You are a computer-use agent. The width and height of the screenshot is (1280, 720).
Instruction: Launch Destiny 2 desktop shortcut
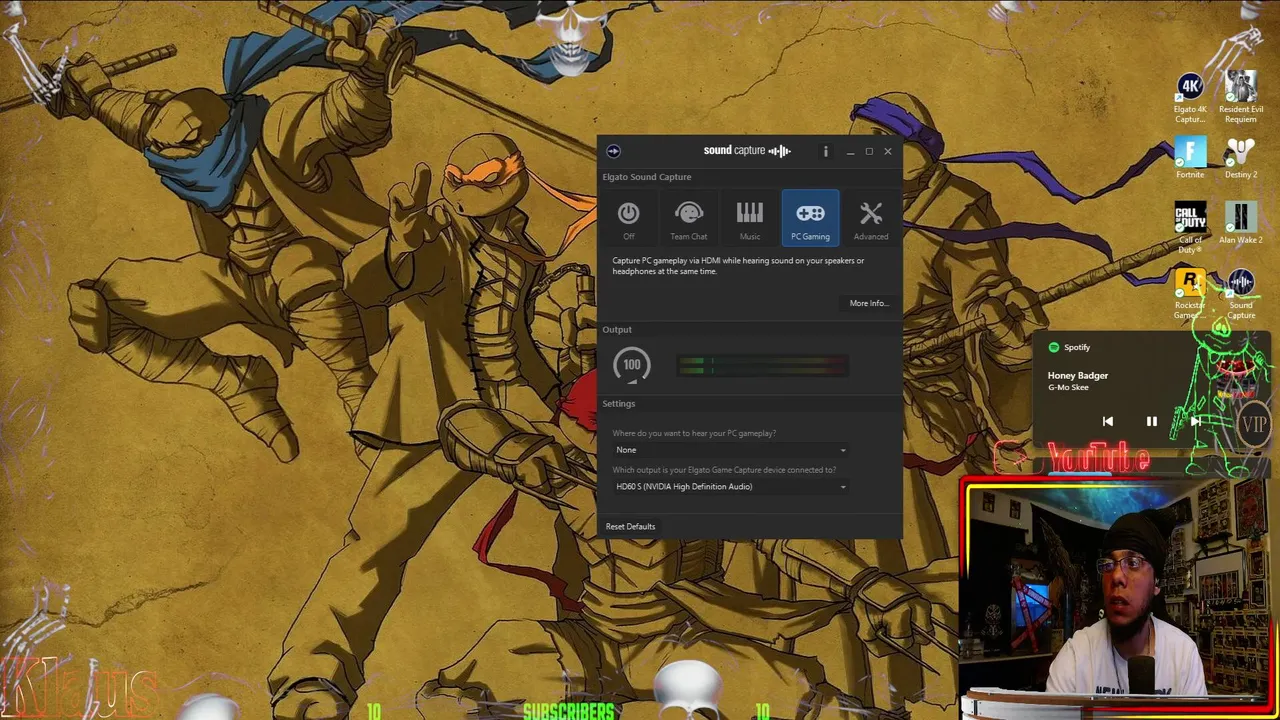(x=1241, y=160)
